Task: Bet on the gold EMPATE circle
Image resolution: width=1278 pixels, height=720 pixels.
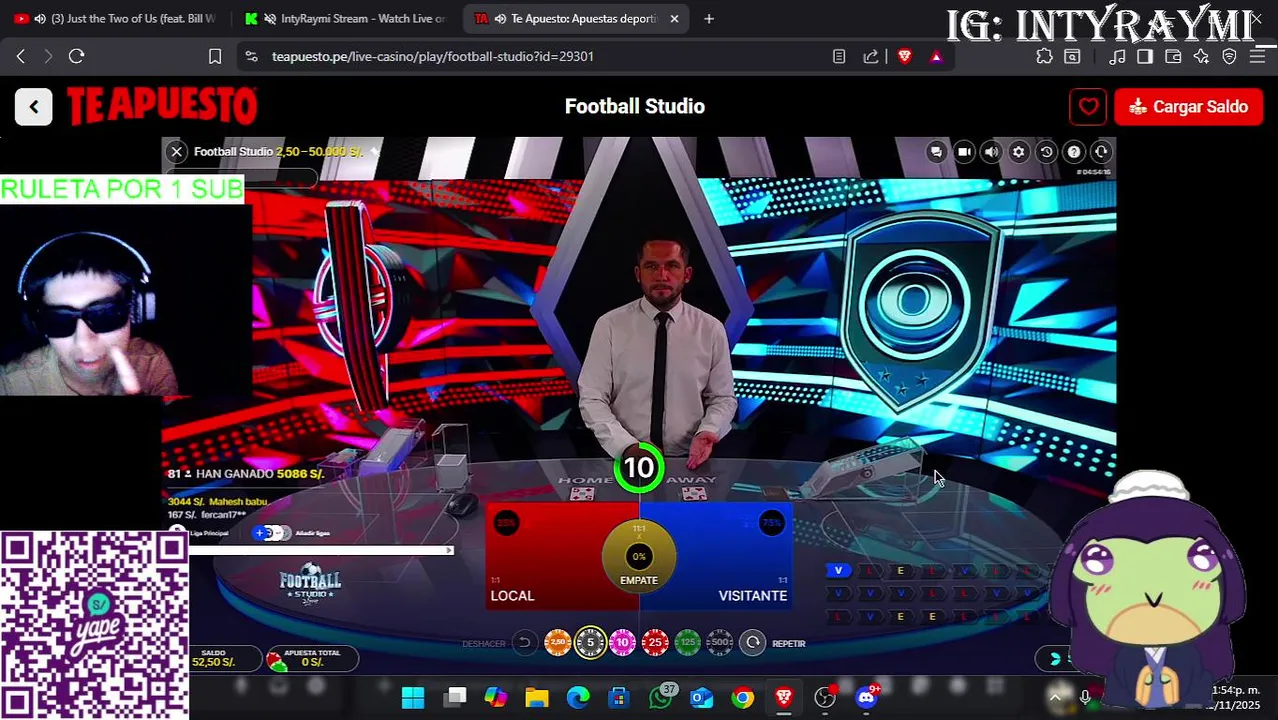Action: point(639,558)
